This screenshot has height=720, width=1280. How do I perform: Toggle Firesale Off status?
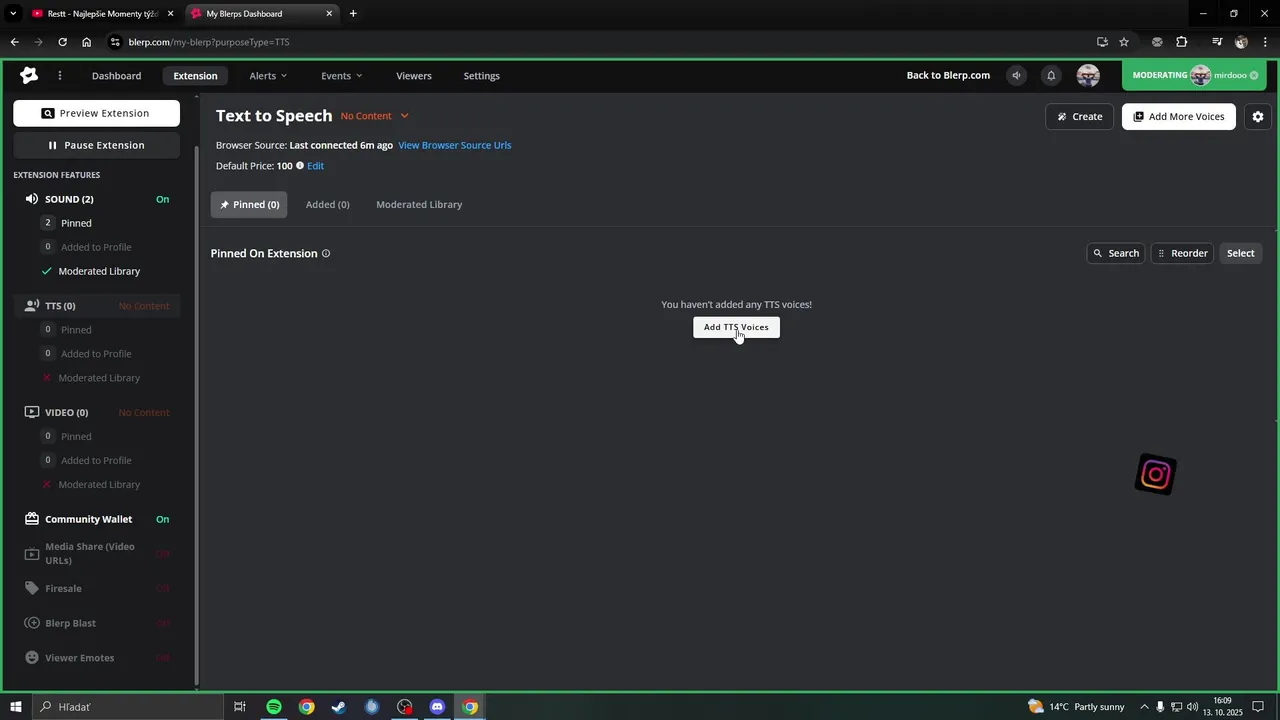click(162, 588)
